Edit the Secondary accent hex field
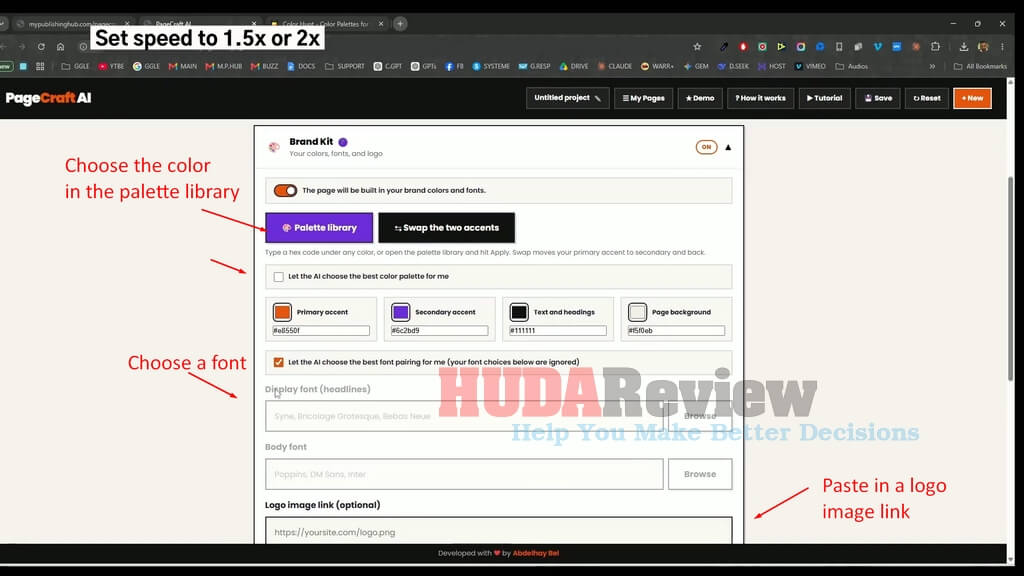This screenshot has height=576, width=1024. click(440, 331)
